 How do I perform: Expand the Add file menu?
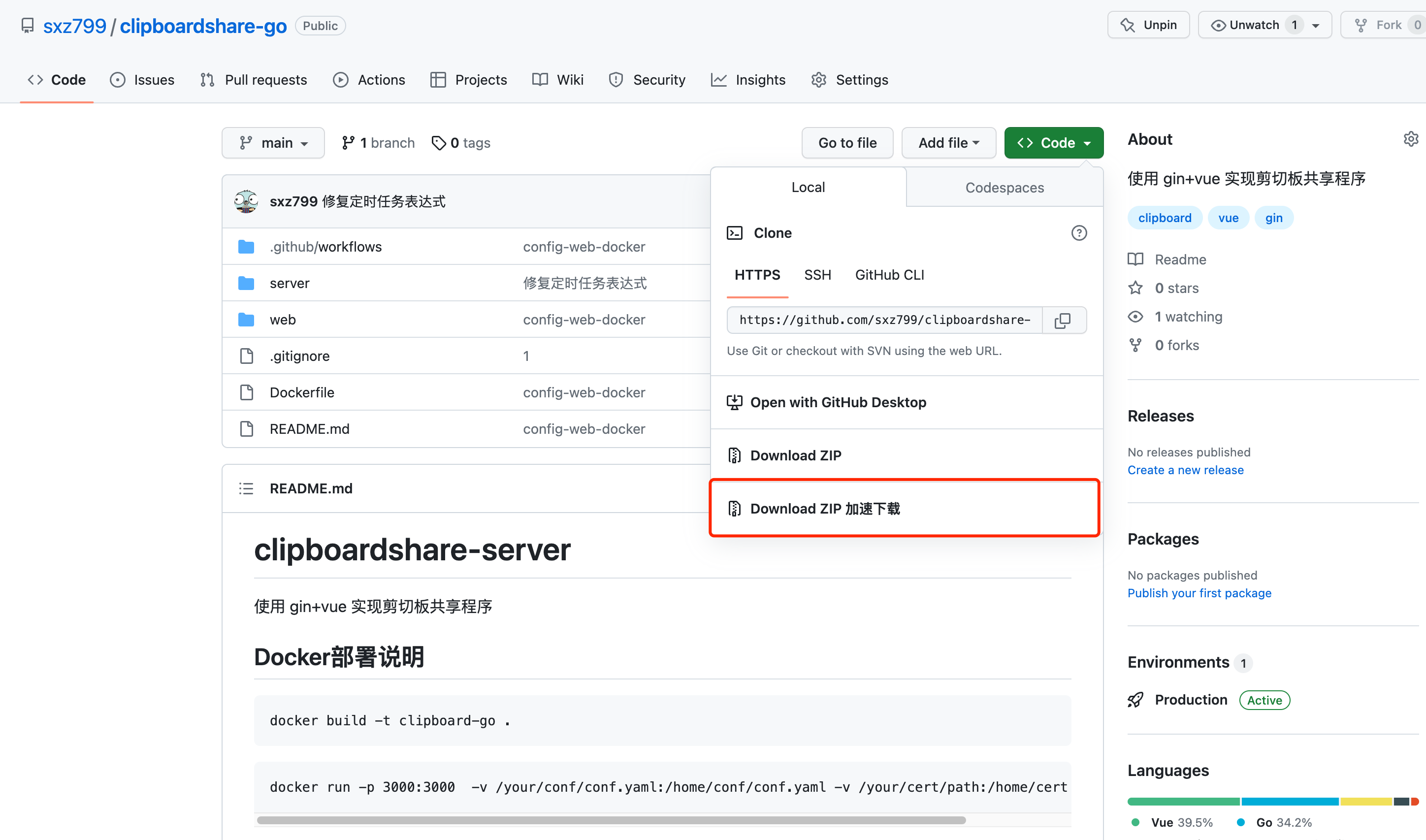pyautogui.click(x=949, y=143)
